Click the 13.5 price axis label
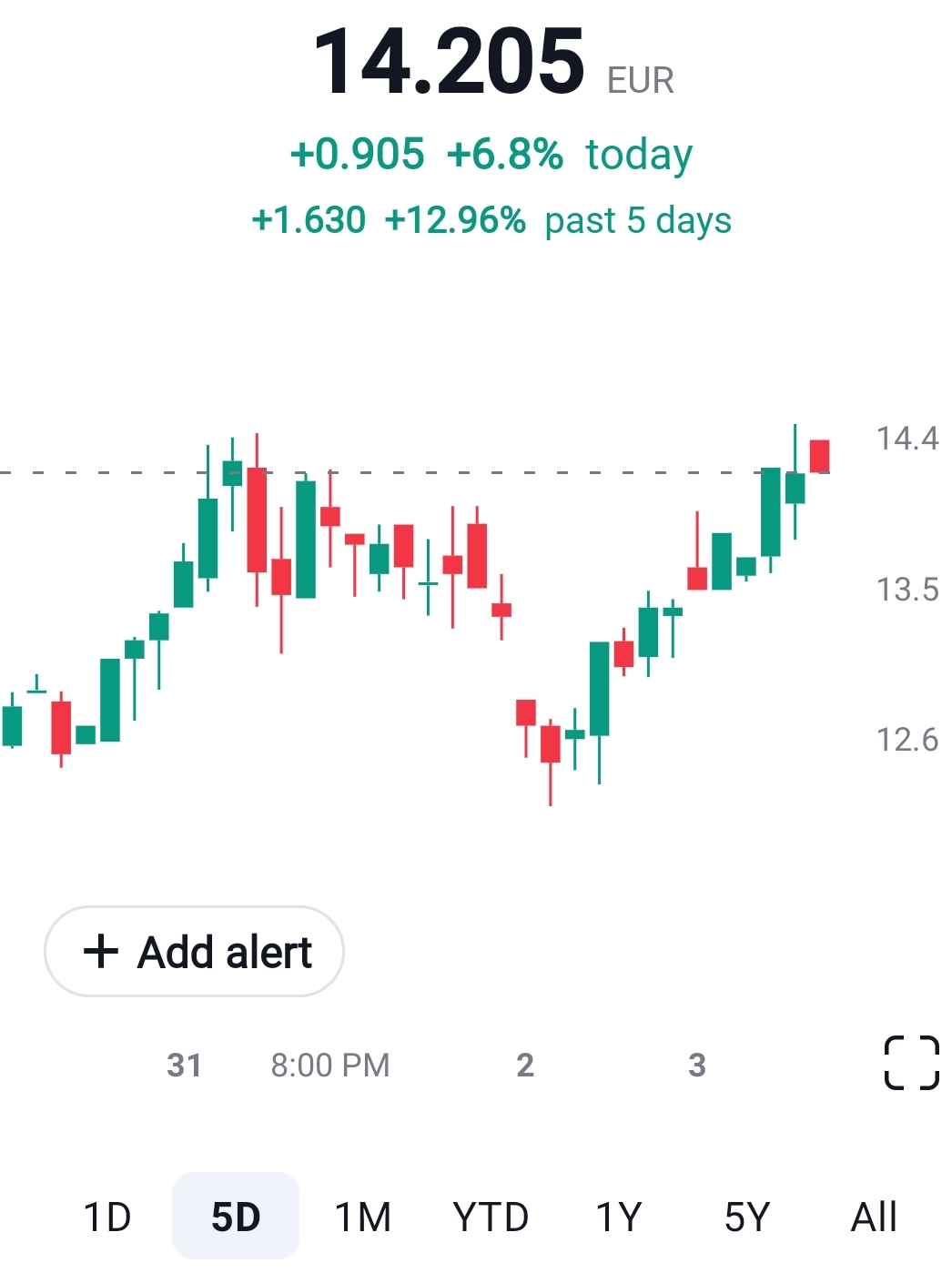Viewport: 952px width, 1283px height. [x=906, y=590]
